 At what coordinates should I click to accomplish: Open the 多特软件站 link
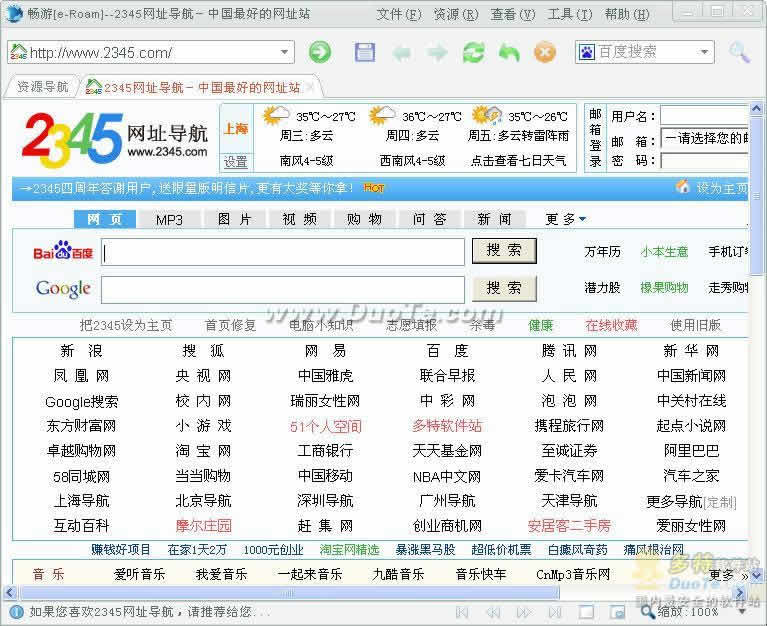pos(447,425)
